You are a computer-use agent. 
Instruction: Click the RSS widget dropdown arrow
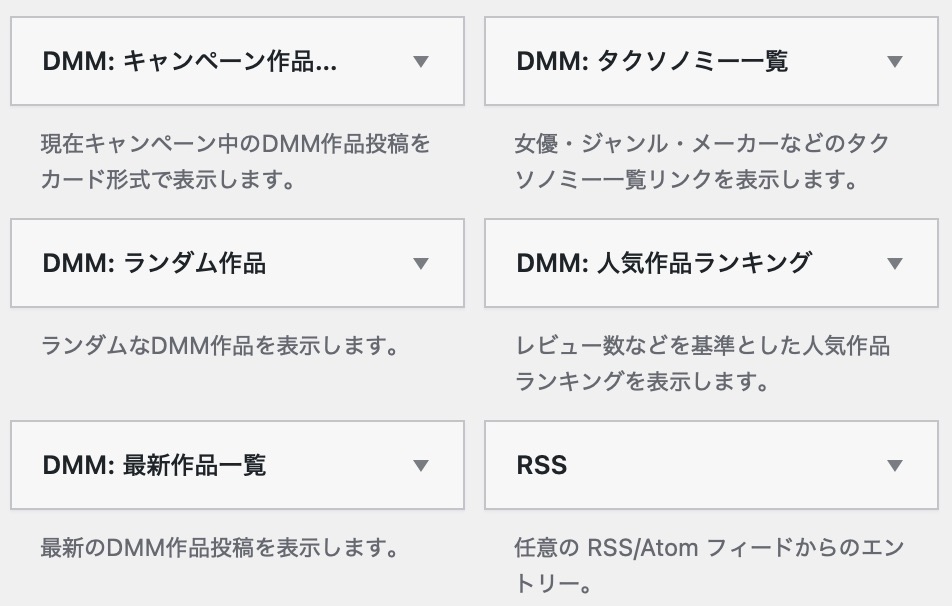[x=895, y=465]
